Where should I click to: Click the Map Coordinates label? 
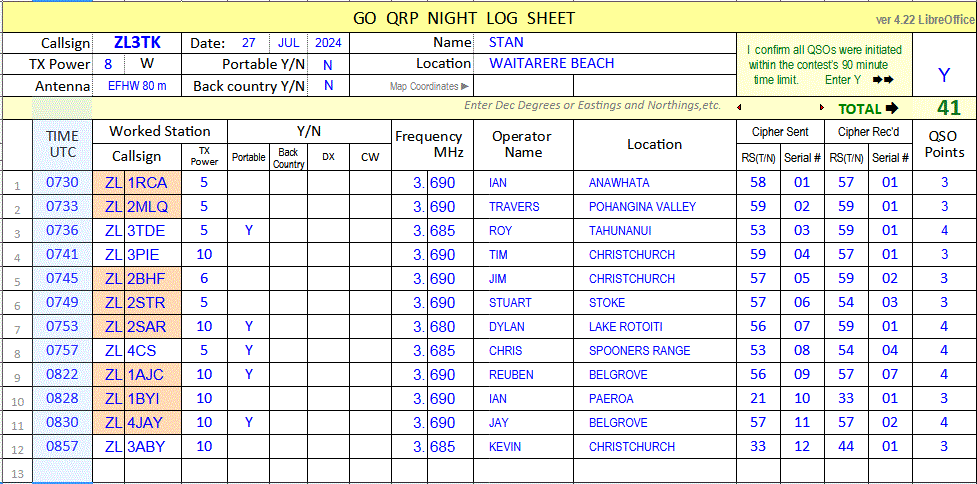tap(429, 87)
